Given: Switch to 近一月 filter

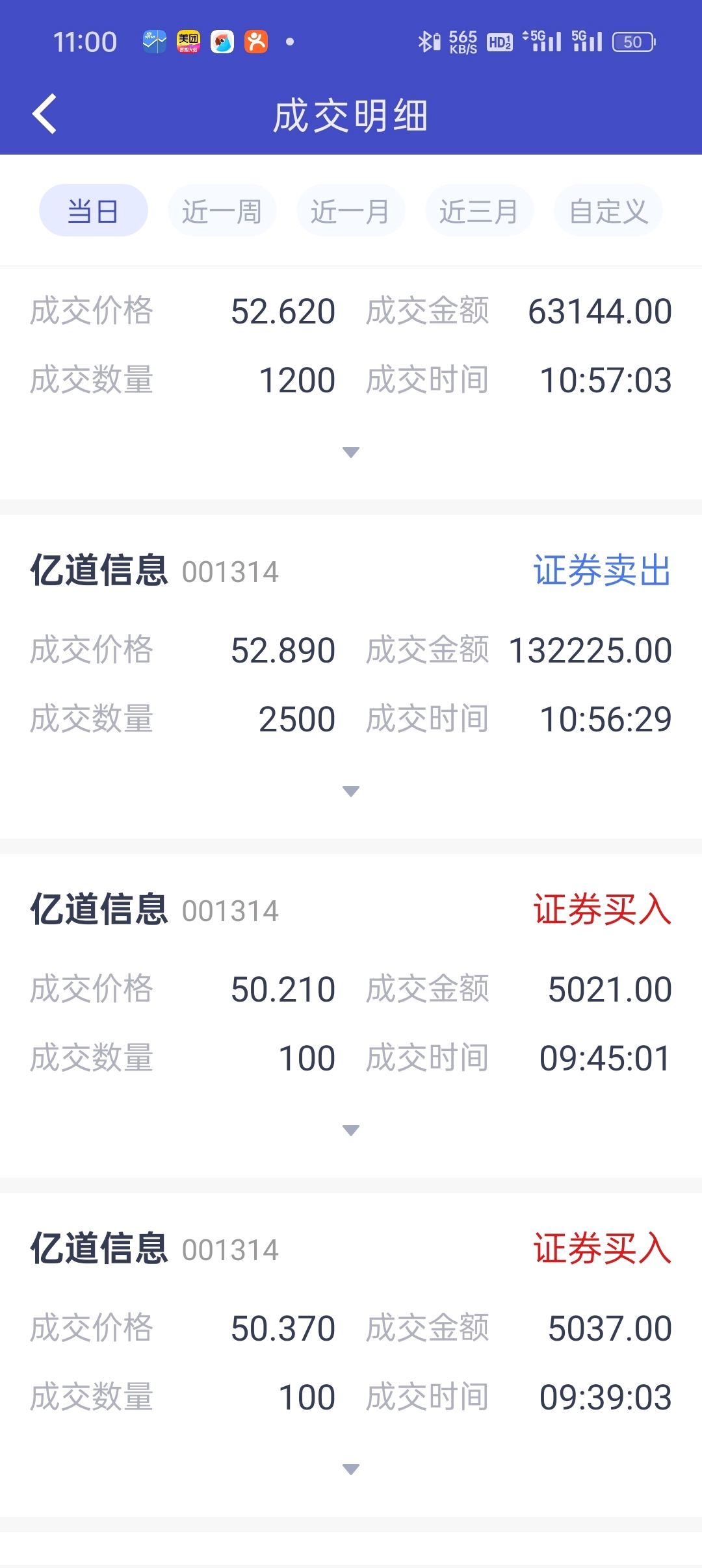Looking at the screenshot, I should coord(351,210).
